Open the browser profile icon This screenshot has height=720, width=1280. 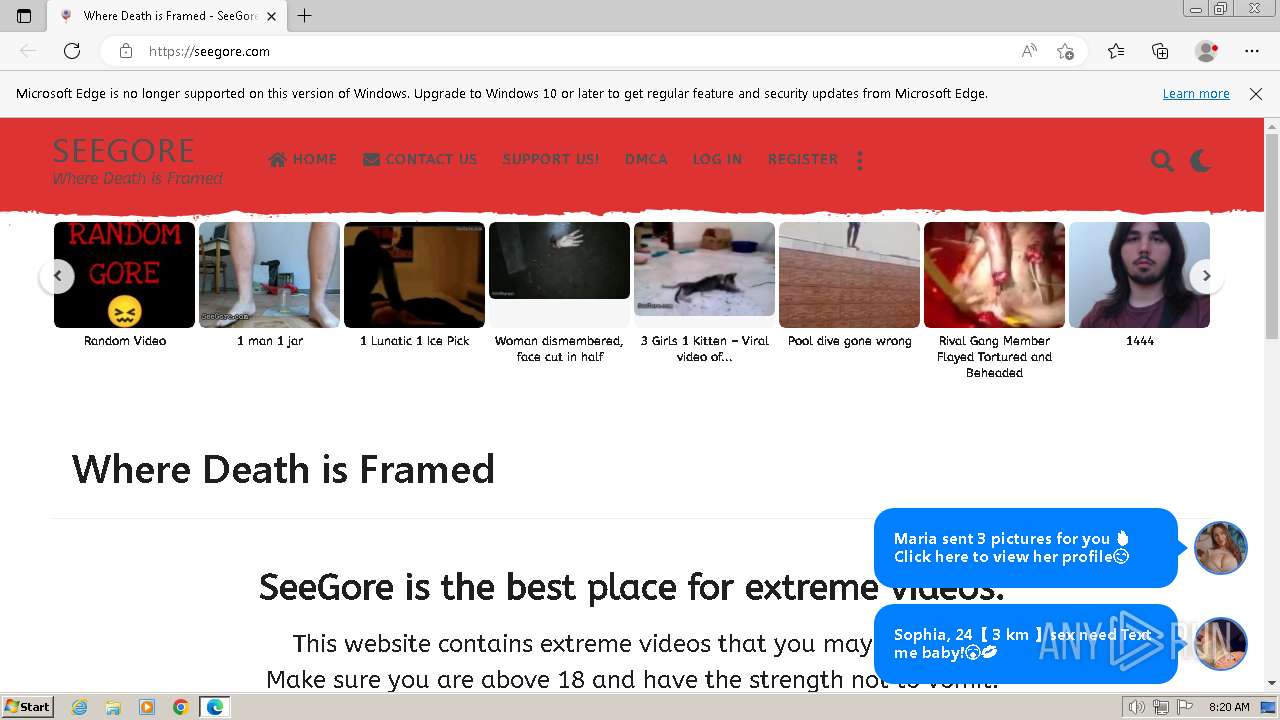tap(1206, 51)
